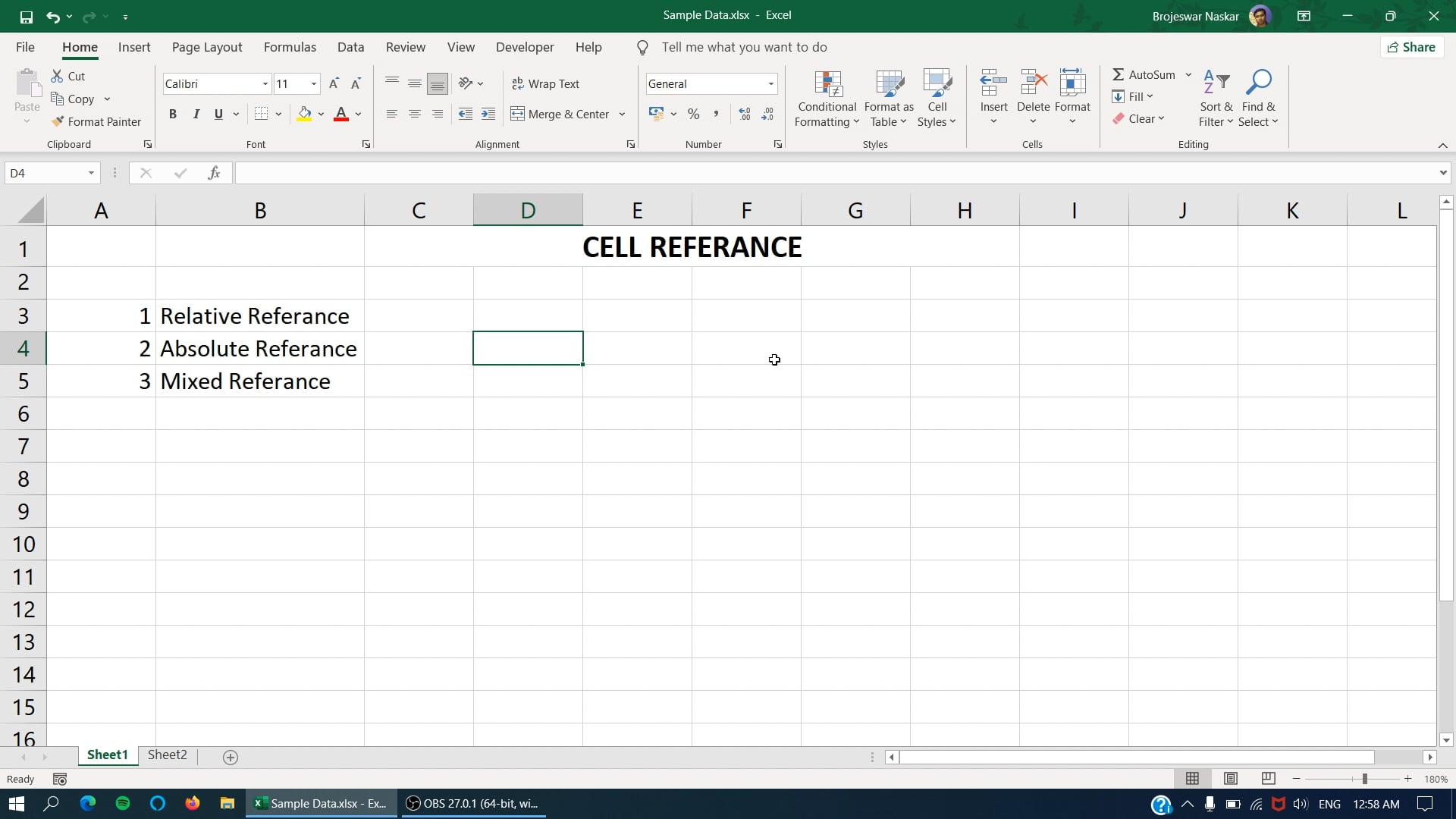Switch to the Formulas tab

290,47
